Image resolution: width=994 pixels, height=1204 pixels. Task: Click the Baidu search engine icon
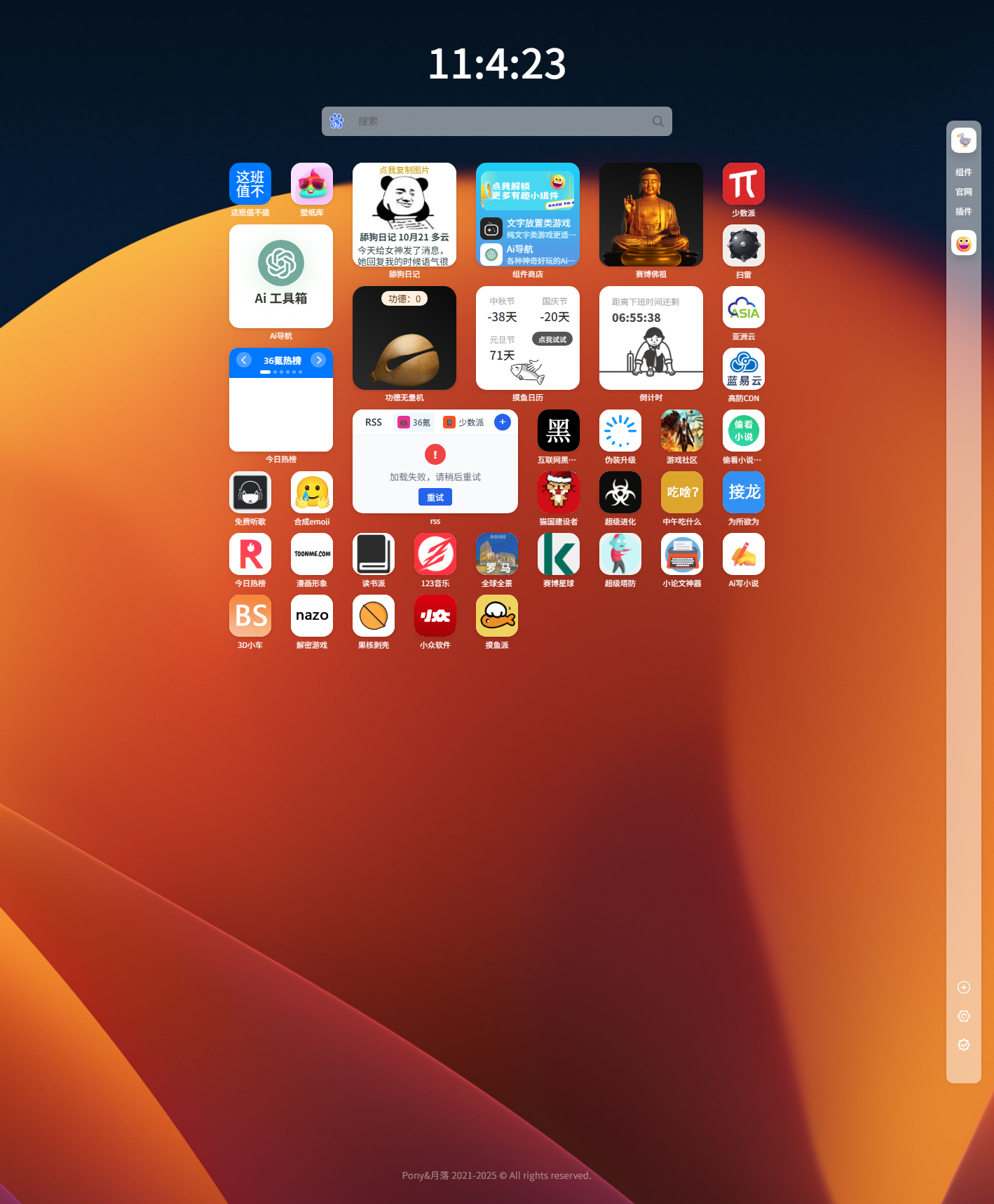pyautogui.click(x=336, y=121)
